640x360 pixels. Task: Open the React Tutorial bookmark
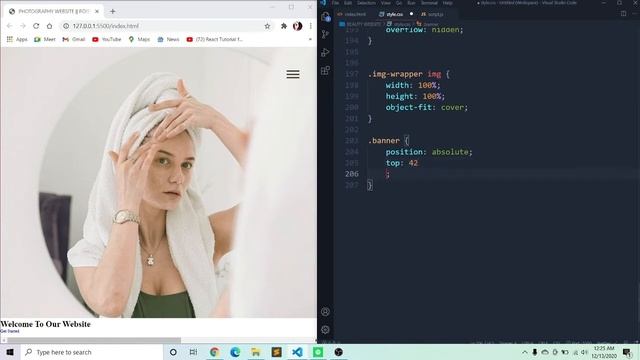point(214,40)
